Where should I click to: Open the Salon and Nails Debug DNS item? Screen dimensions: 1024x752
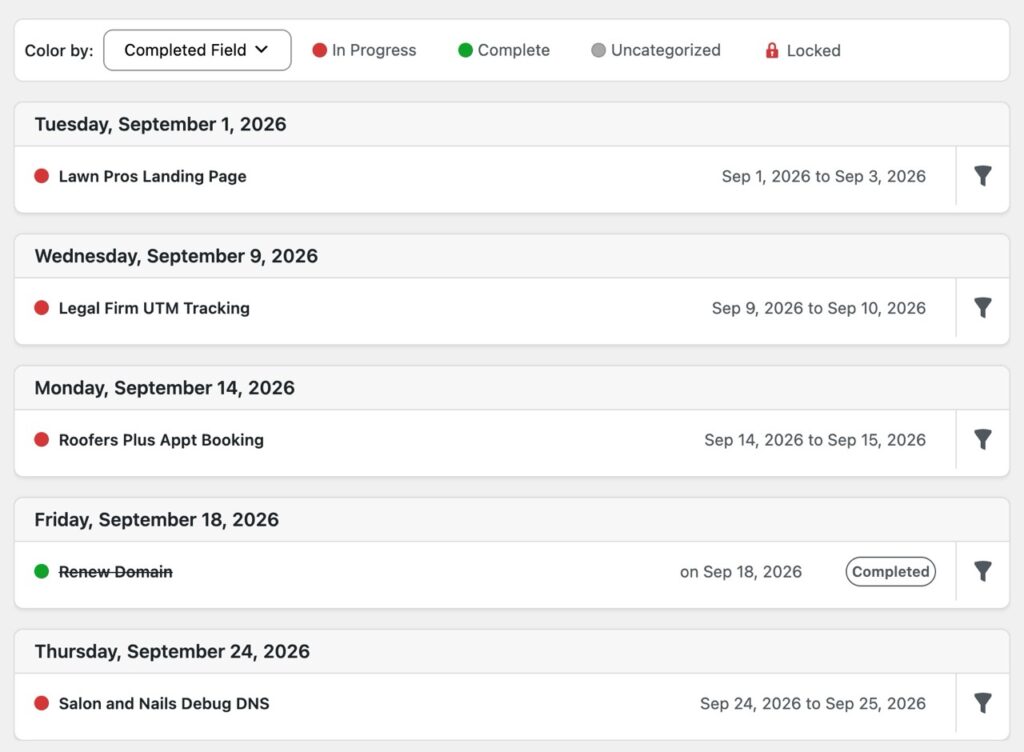pos(164,704)
